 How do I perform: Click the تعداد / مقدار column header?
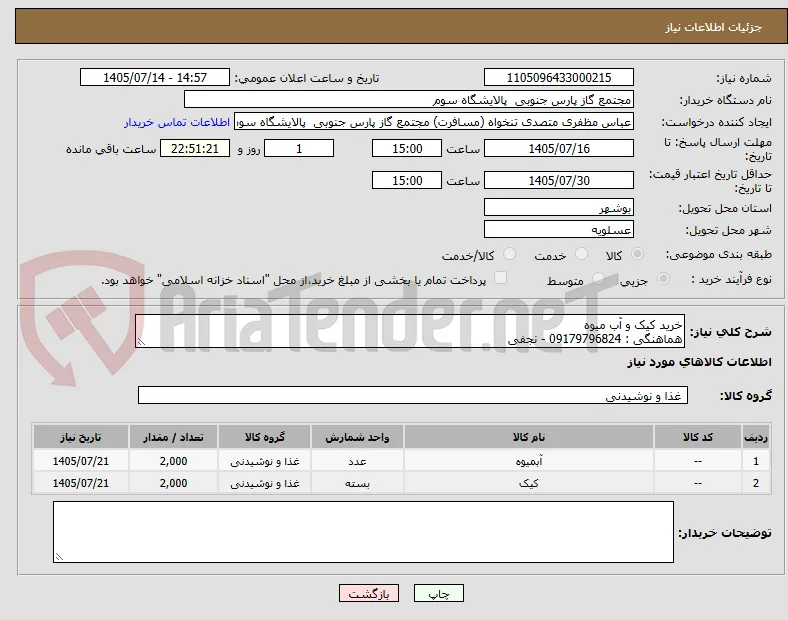(173, 437)
